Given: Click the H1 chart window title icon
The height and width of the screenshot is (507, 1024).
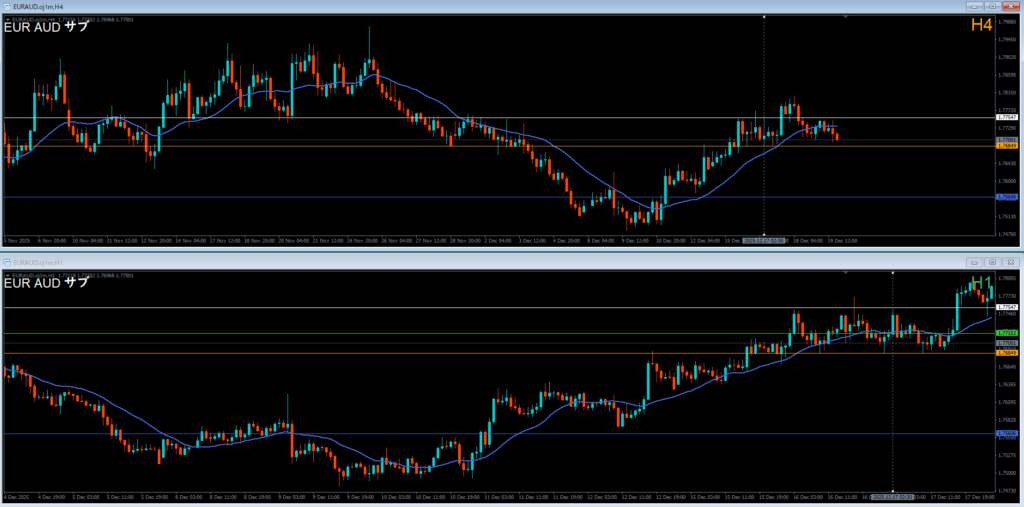Looking at the screenshot, I should (x=8, y=262).
